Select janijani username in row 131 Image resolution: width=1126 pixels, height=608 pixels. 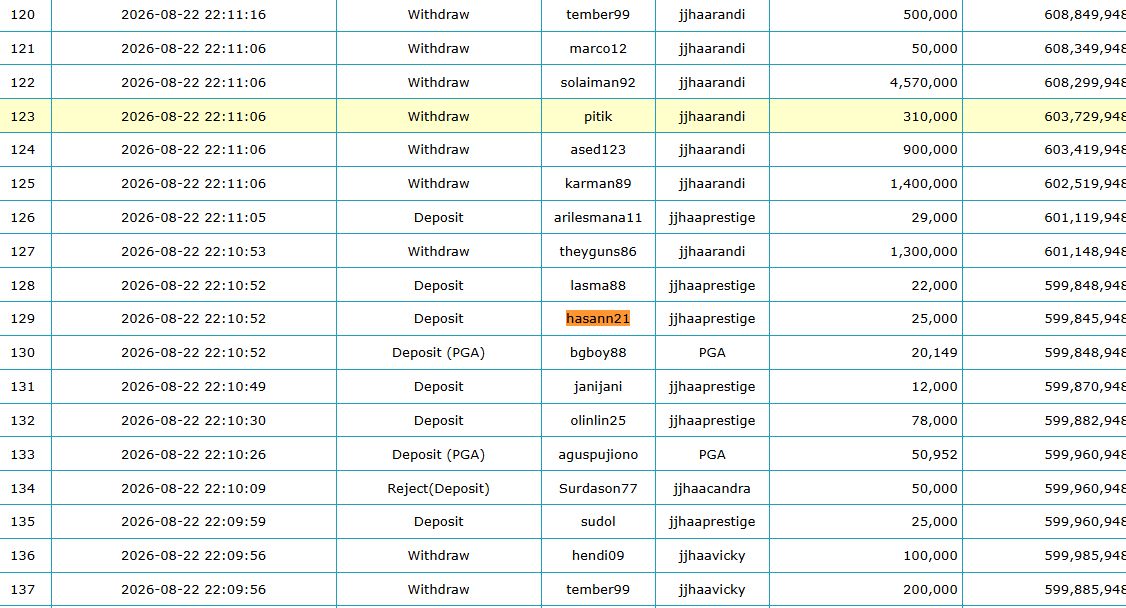pos(597,386)
